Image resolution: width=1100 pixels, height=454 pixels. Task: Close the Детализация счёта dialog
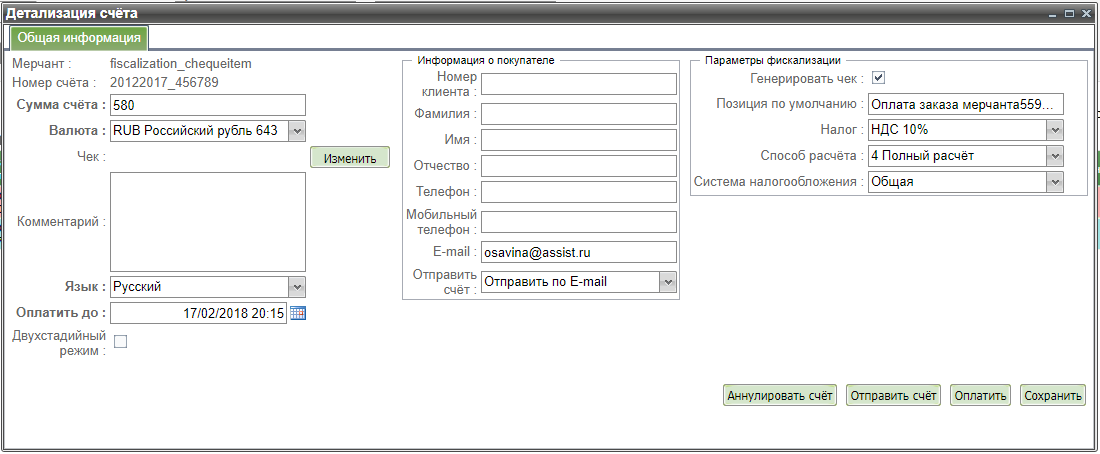click(1086, 14)
